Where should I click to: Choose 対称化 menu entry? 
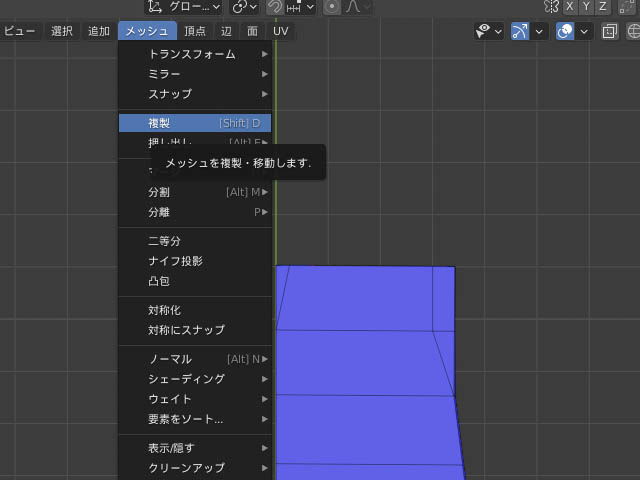pos(195,310)
